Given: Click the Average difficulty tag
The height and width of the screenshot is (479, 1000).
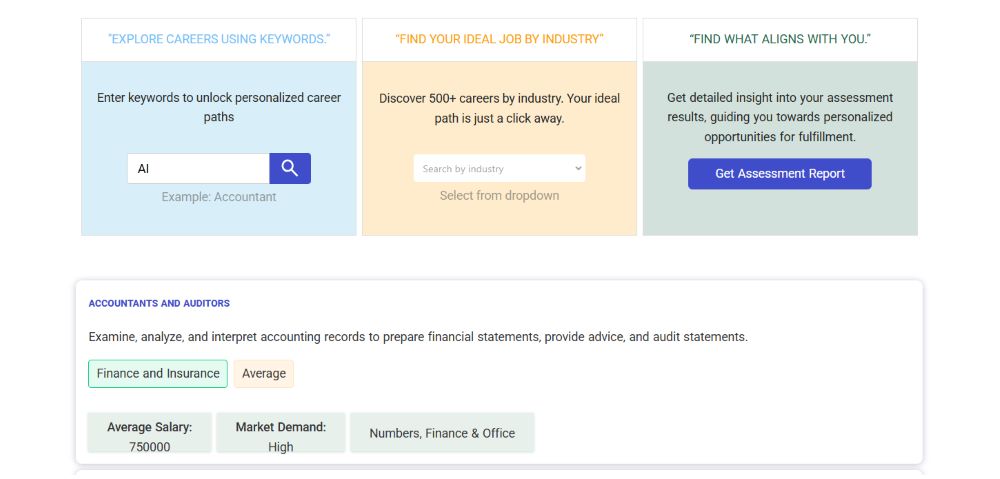Looking at the screenshot, I should pos(264,374).
